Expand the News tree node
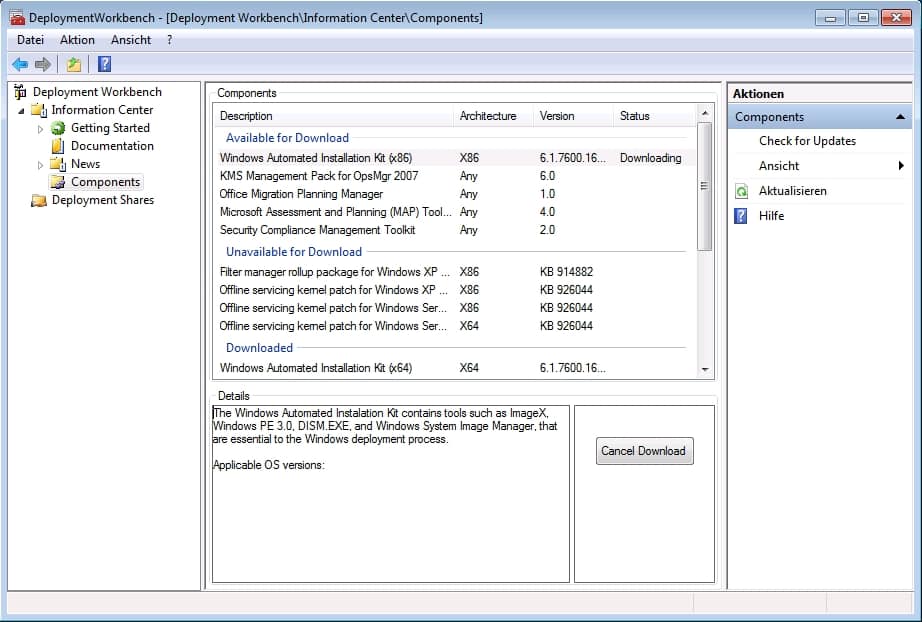 click(40, 165)
